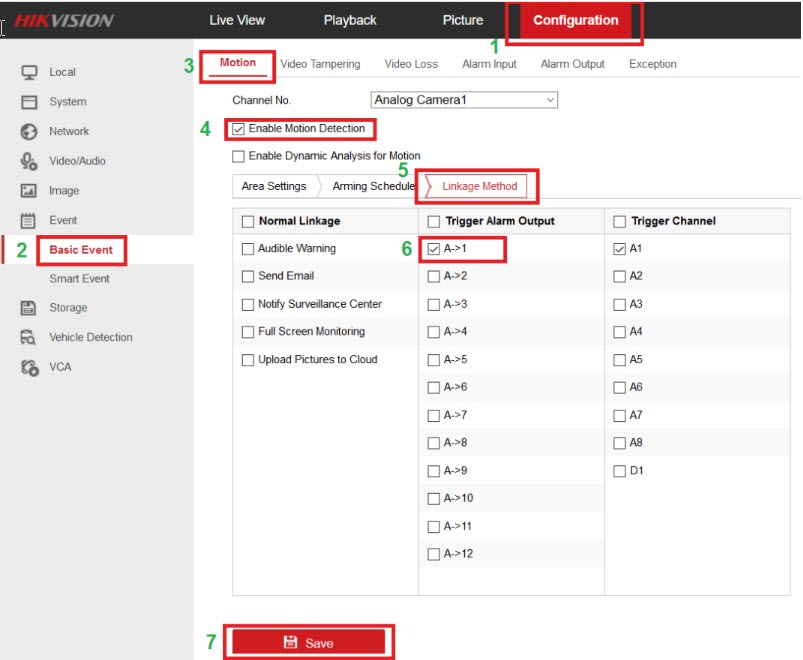This screenshot has width=803, height=660.
Task: Click the Local monitor icon in sidebar
Action: pos(29,72)
